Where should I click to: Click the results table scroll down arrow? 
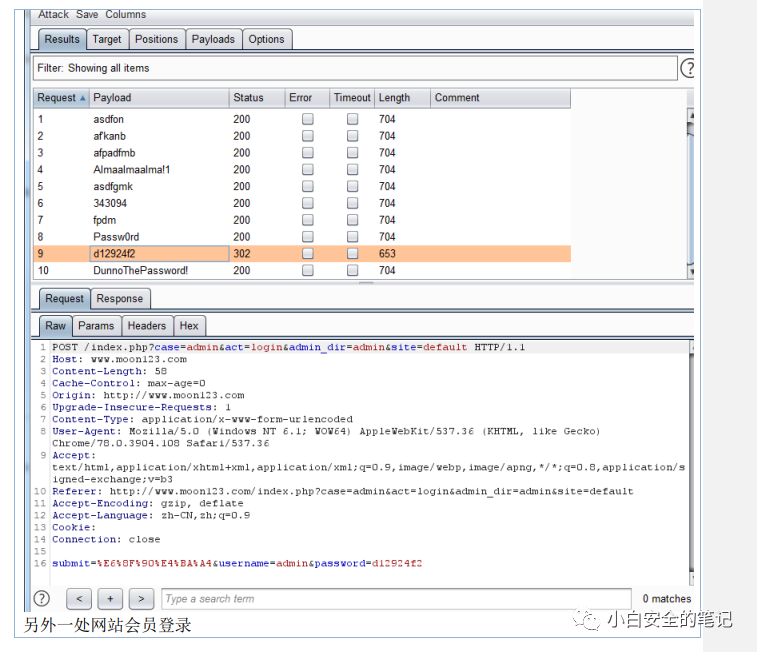tap(691, 272)
